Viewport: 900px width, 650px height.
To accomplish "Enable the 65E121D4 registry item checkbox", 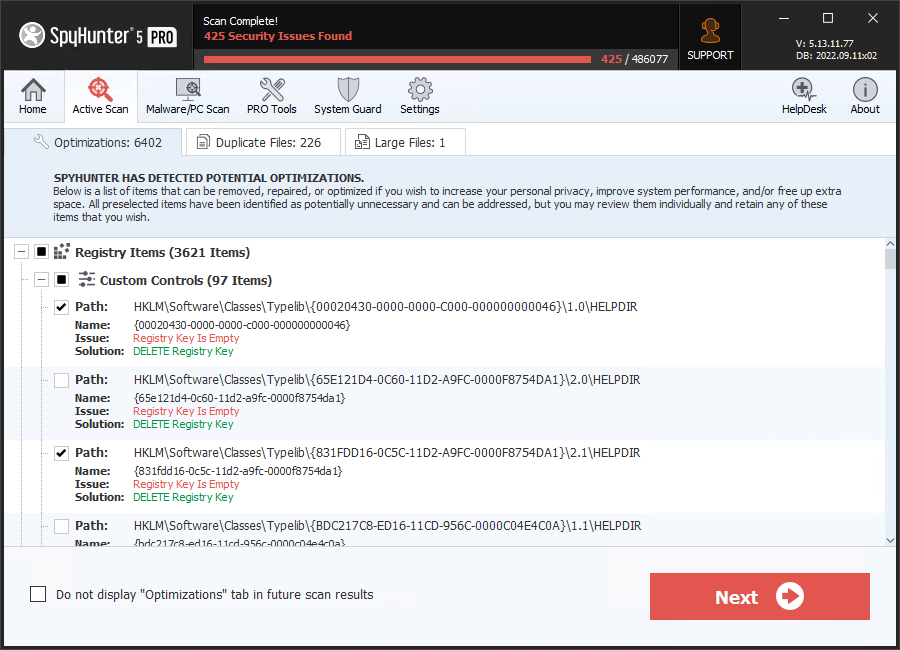I will (61, 380).
